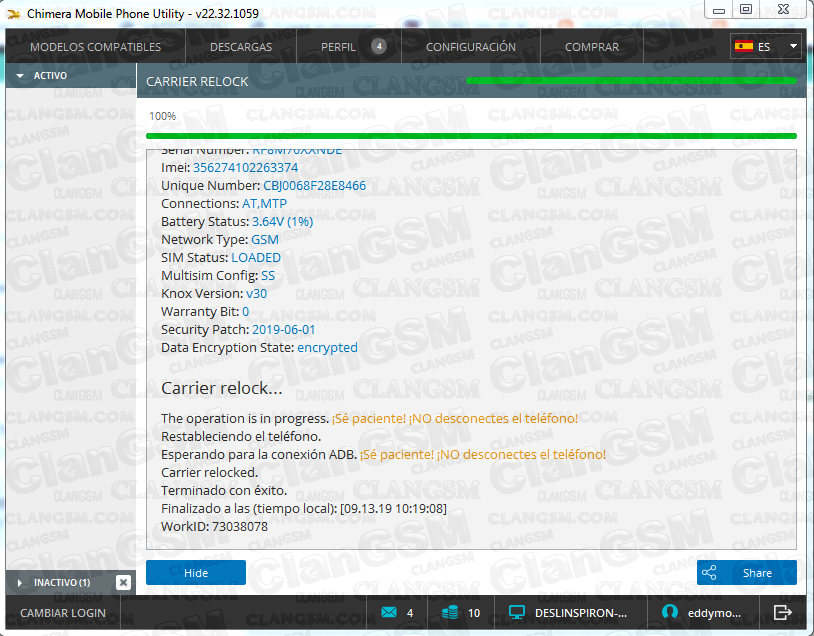Click the 100% progress label
The image size is (814, 636).
[162, 116]
